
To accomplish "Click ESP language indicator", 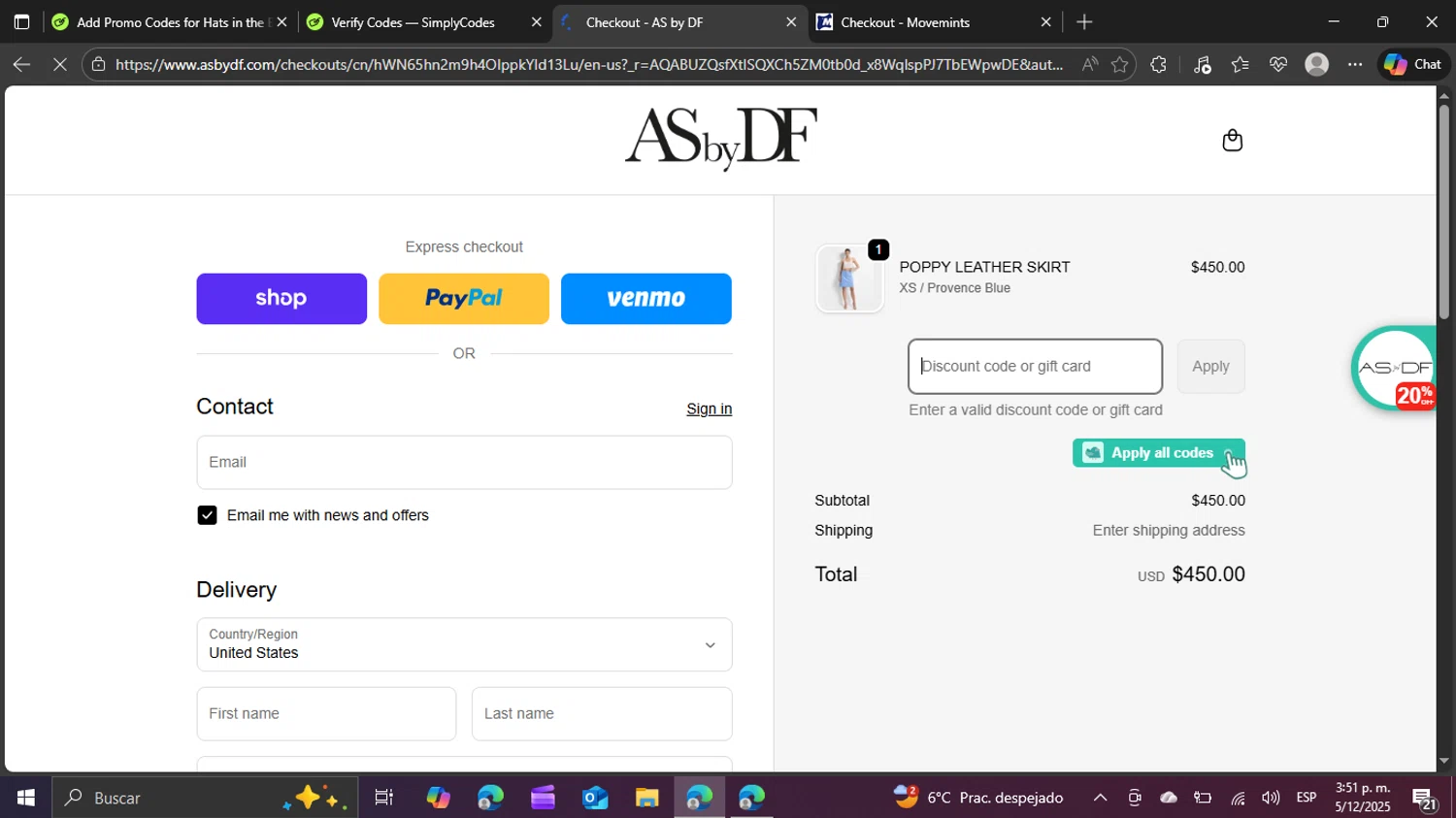I will point(1307,798).
